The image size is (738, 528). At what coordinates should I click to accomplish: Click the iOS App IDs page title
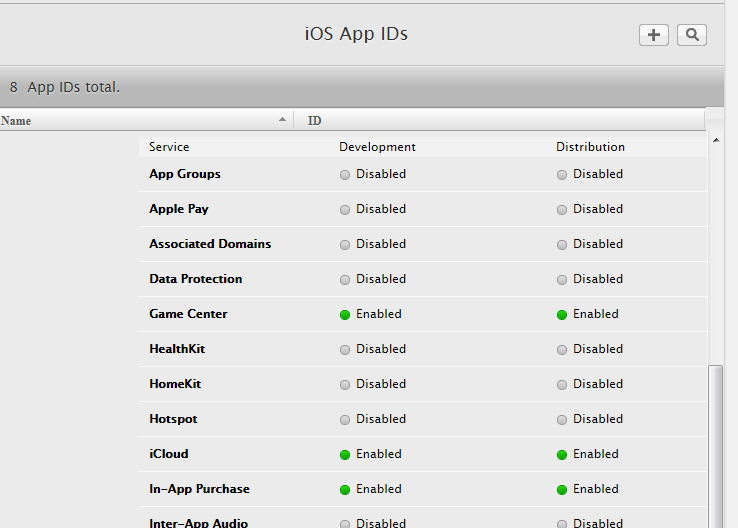(x=356, y=34)
